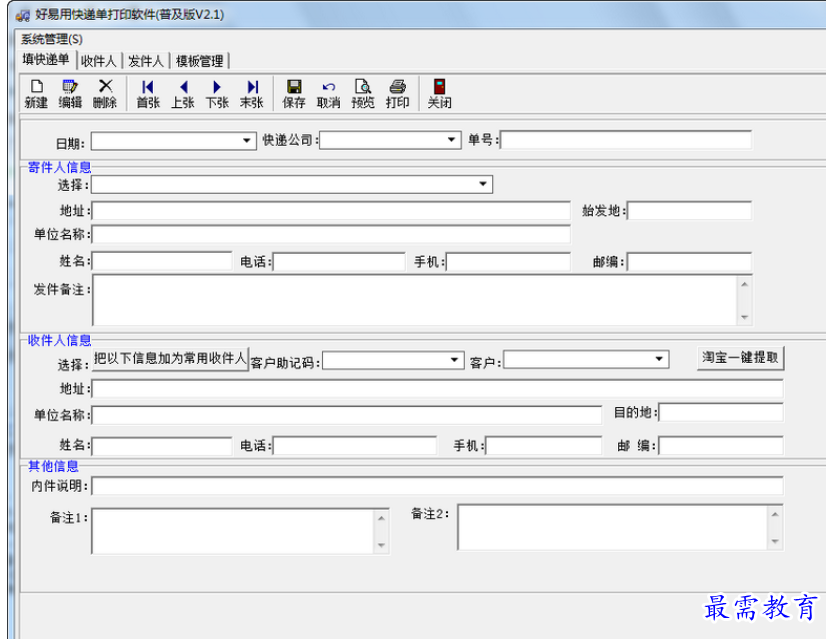
Task: Click the sender 邮编 field
Action: 690,262
